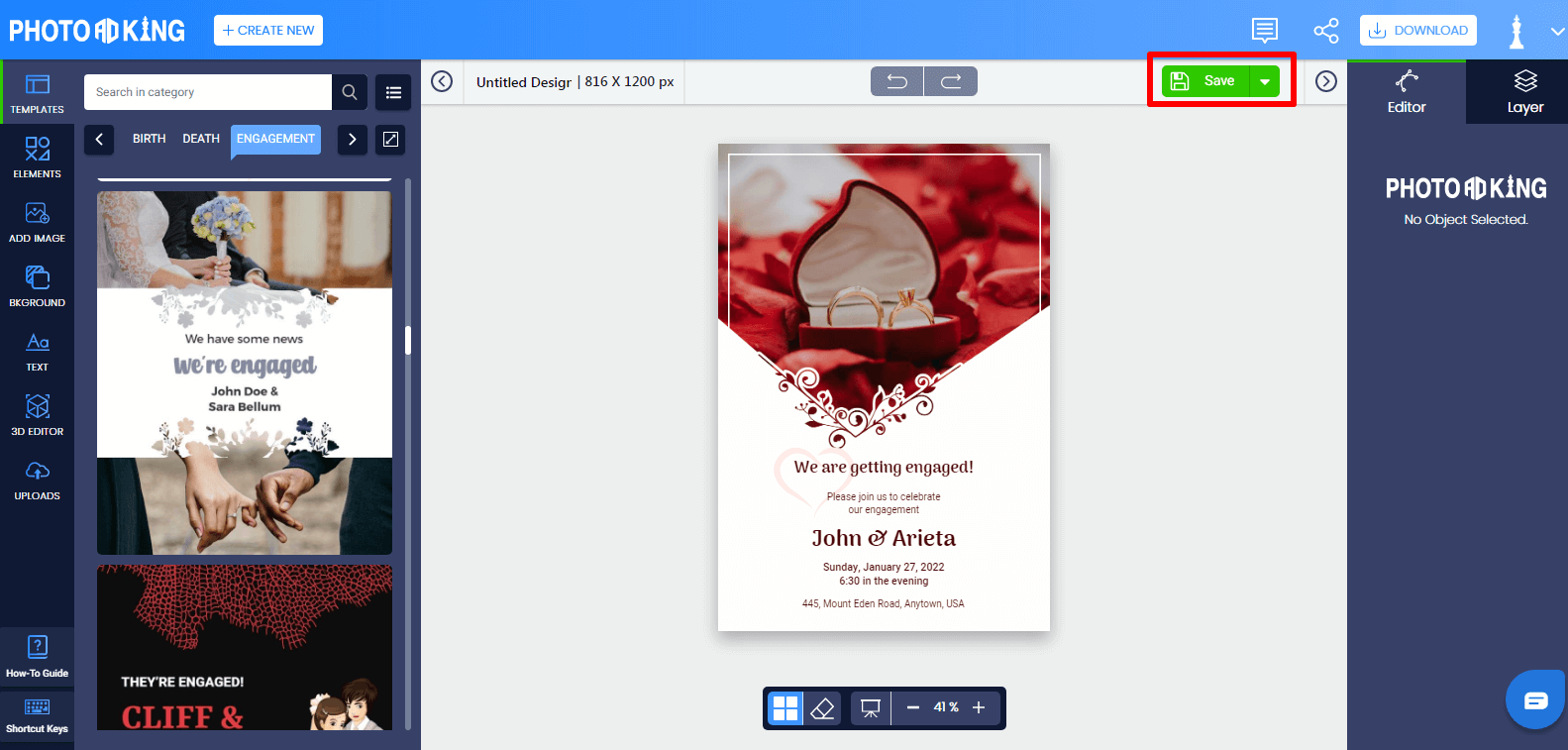Screen dimensions: 1568x750
Task: Open the user account dropdown chevron
Action: [x=1557, y=31]
